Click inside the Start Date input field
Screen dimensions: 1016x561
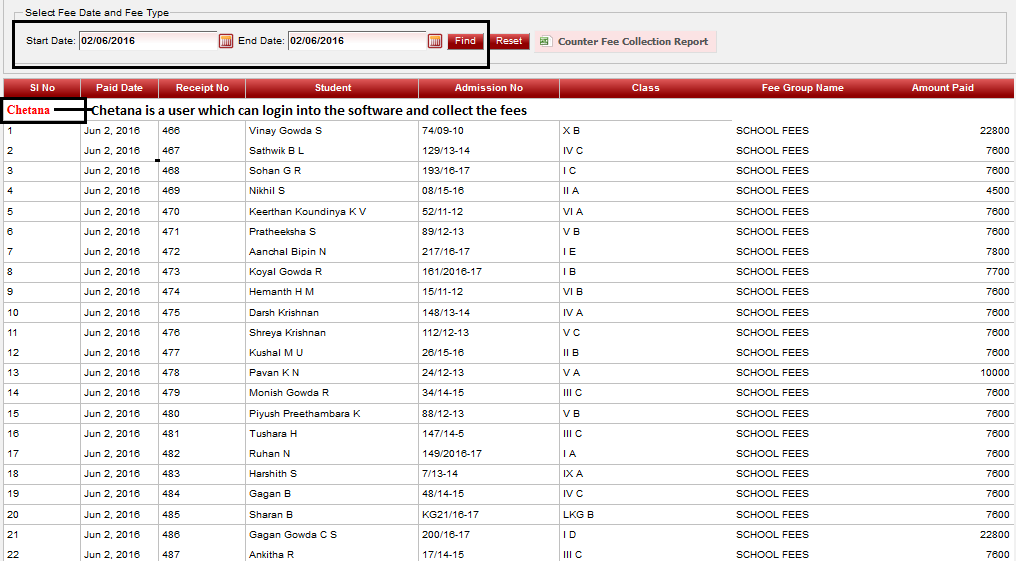(147, 41)
